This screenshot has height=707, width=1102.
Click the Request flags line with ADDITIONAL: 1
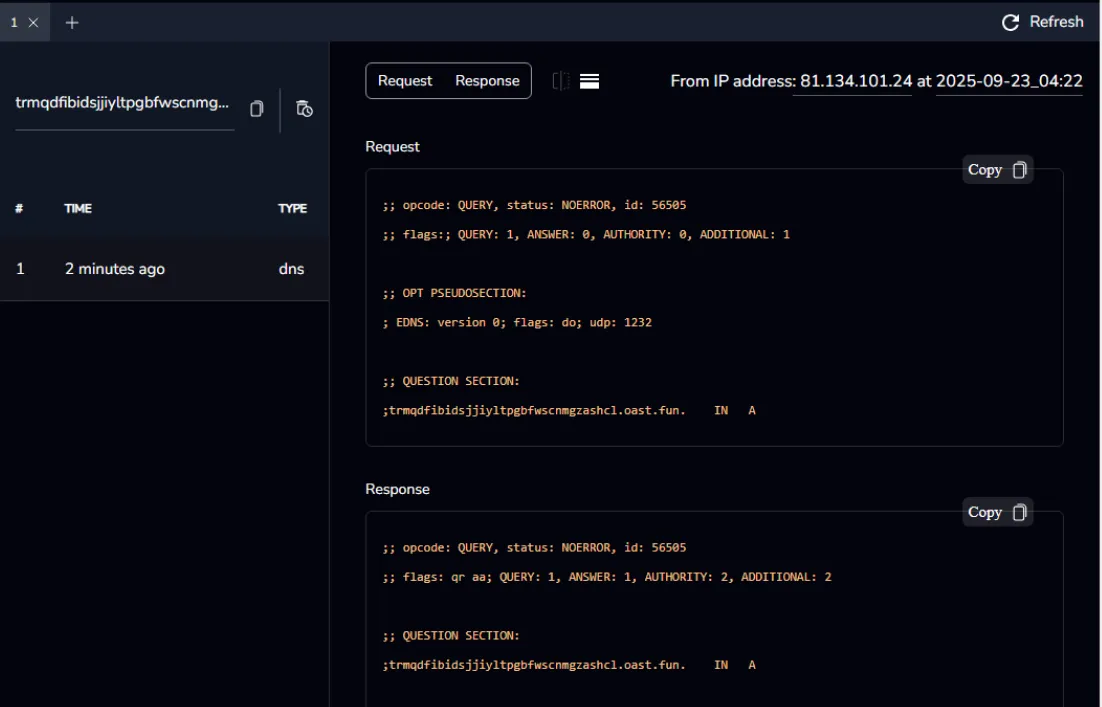coord(586,235)
